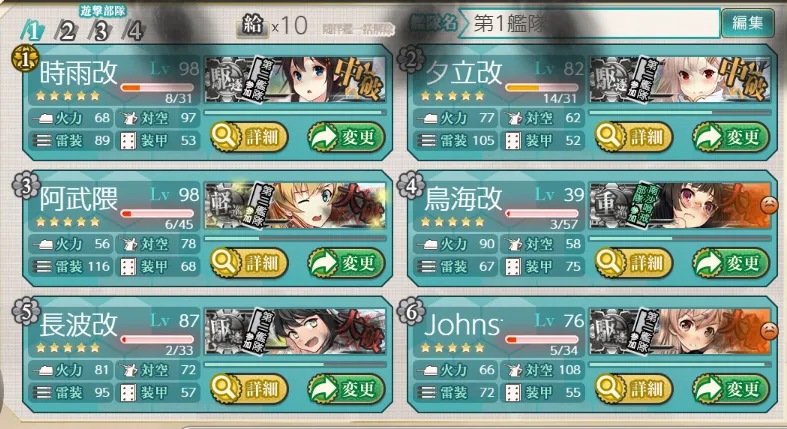The width and height of the screenshot is (787, 429).
Task: Click 変更 button on Johnston's card
Action: [731, 388]
